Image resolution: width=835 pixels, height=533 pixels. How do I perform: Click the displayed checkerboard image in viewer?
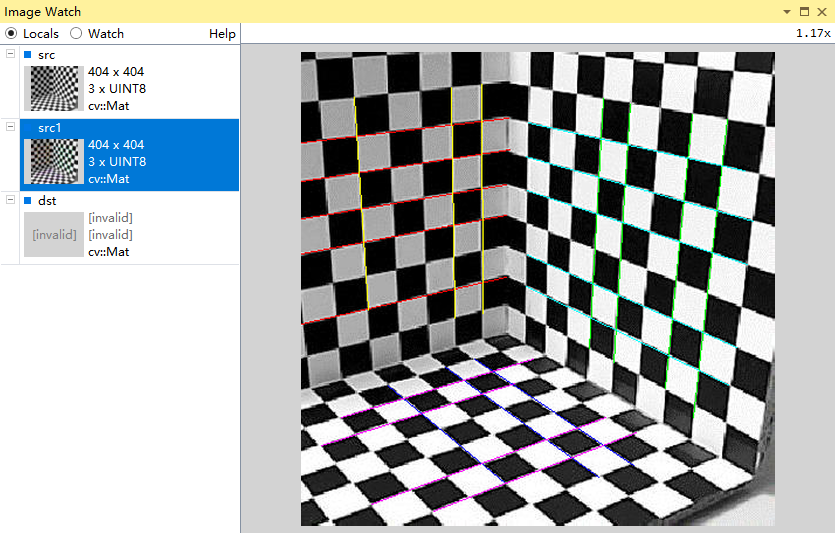click(538, 289)
